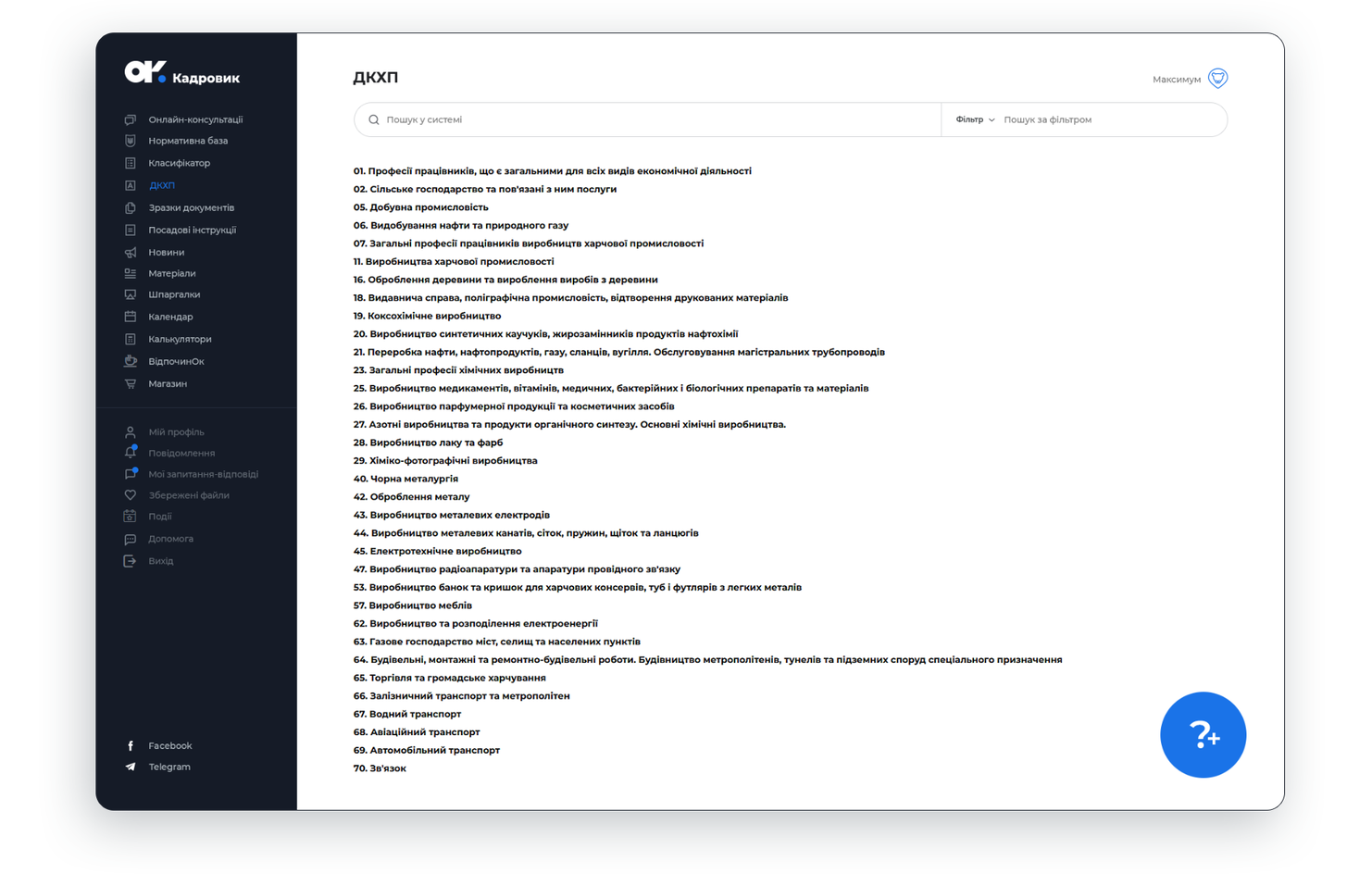Screen dimensions: 1372x886
Task: Click the Максимум shield badge icon
Action: click(1217, 79)
